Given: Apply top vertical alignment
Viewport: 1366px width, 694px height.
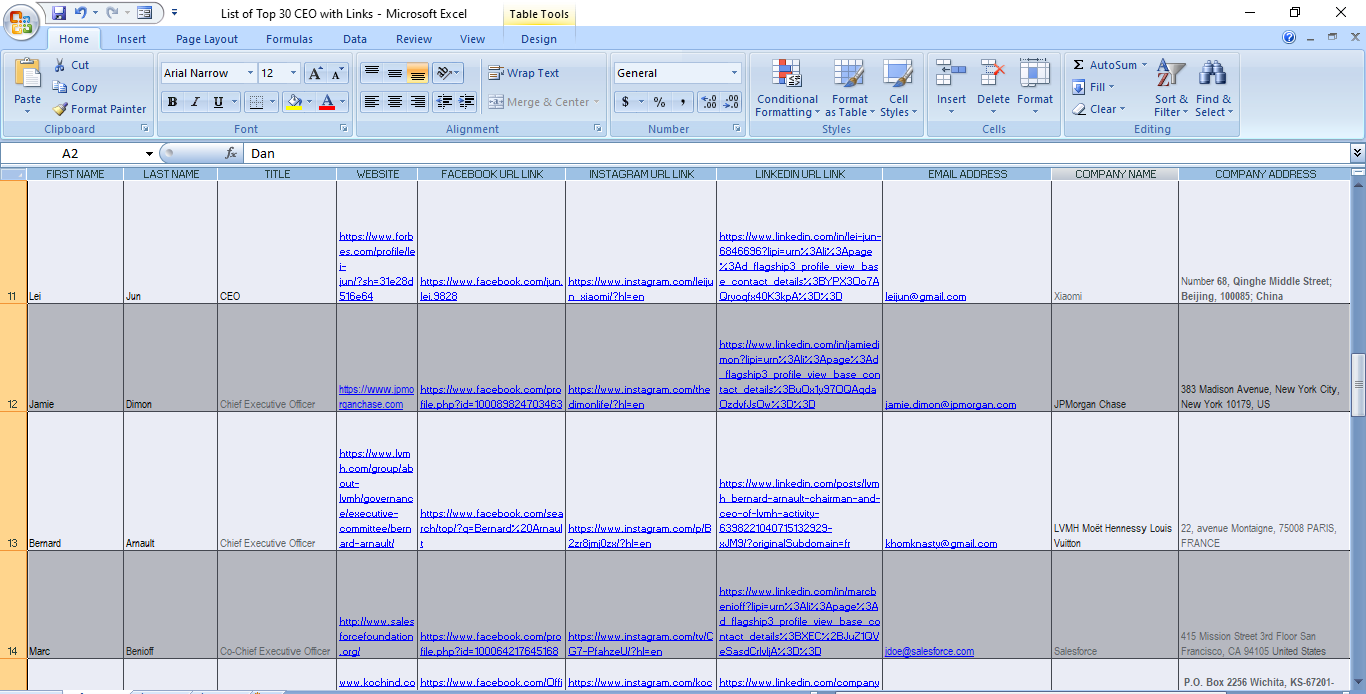Looking at the screenshot, I should click(371, 73).
